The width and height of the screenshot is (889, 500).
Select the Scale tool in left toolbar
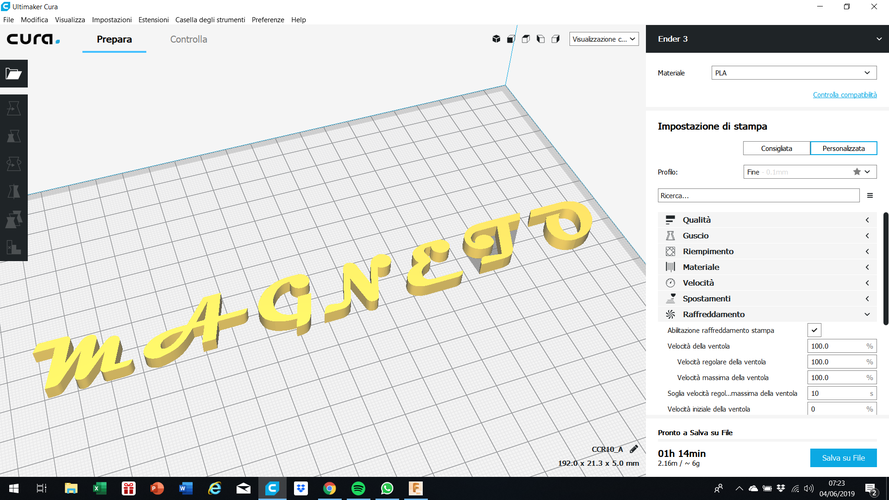[x=14, y=136]
